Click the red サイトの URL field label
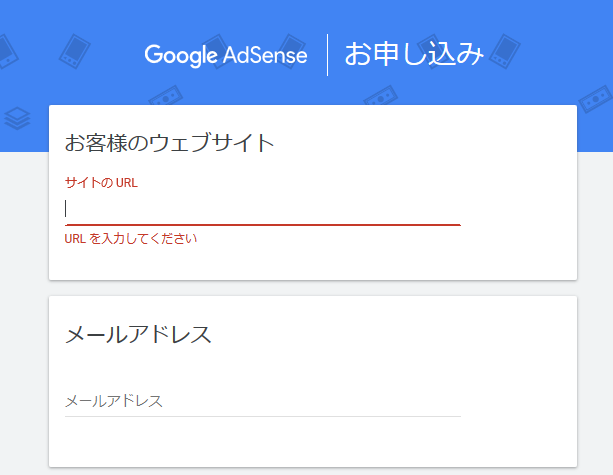The width and height of the screenshot is (613, 475). pyautogui.click(x=100, y=182)
